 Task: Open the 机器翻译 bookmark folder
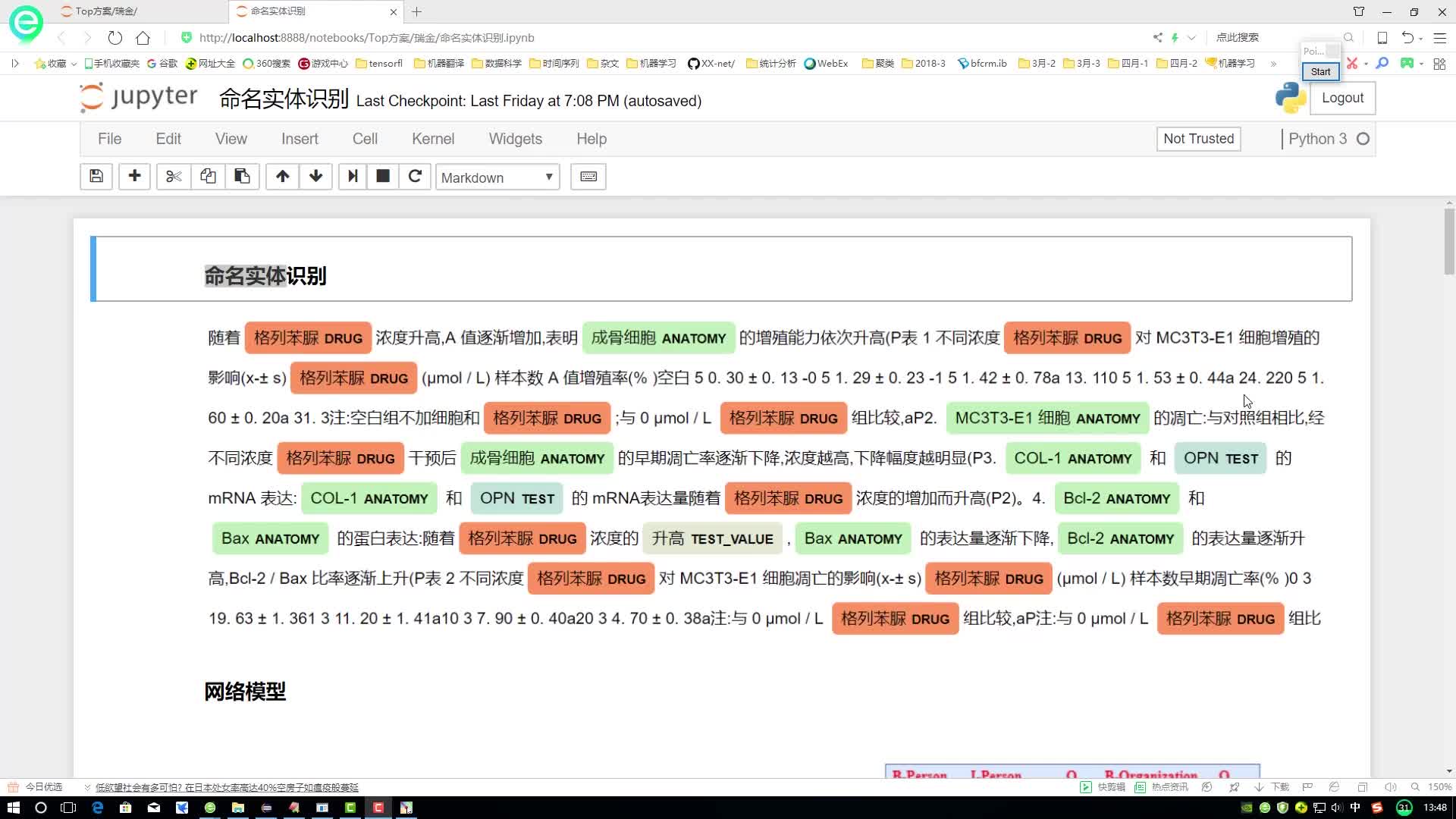pyautogui.click(x=439, y=64)
